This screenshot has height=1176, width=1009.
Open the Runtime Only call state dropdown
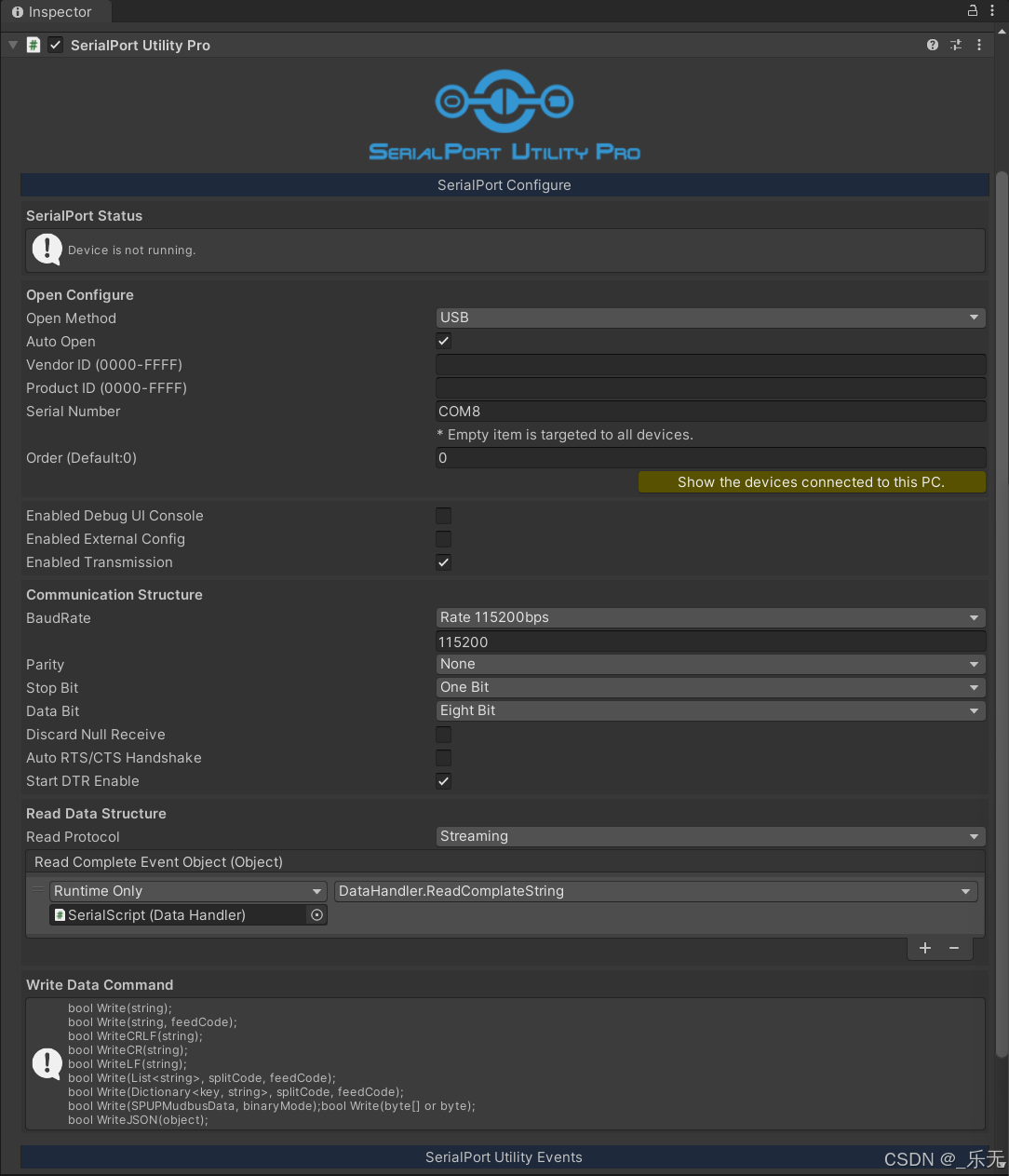188,891
